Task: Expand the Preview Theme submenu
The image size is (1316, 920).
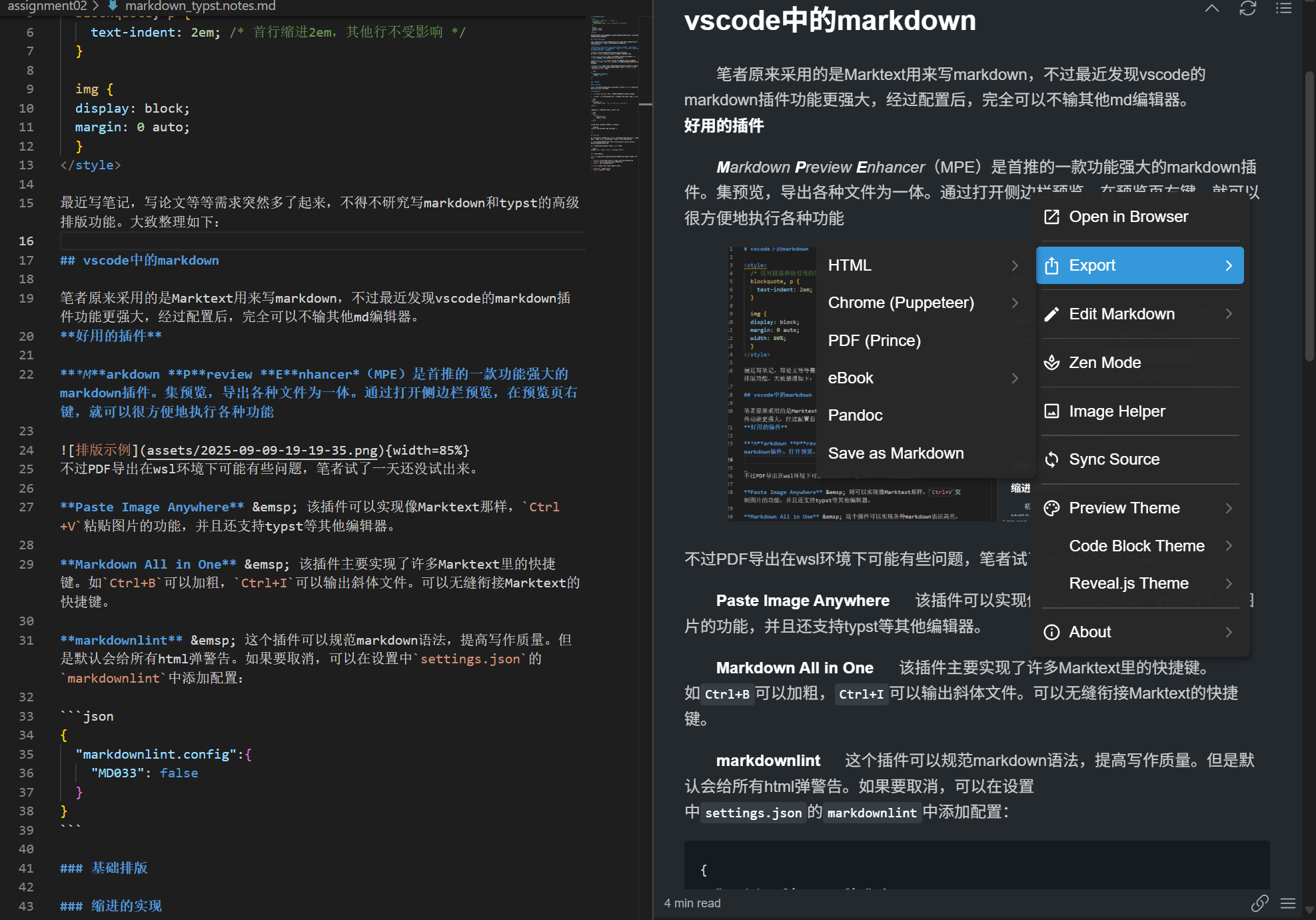Action: coord(1229,507)
